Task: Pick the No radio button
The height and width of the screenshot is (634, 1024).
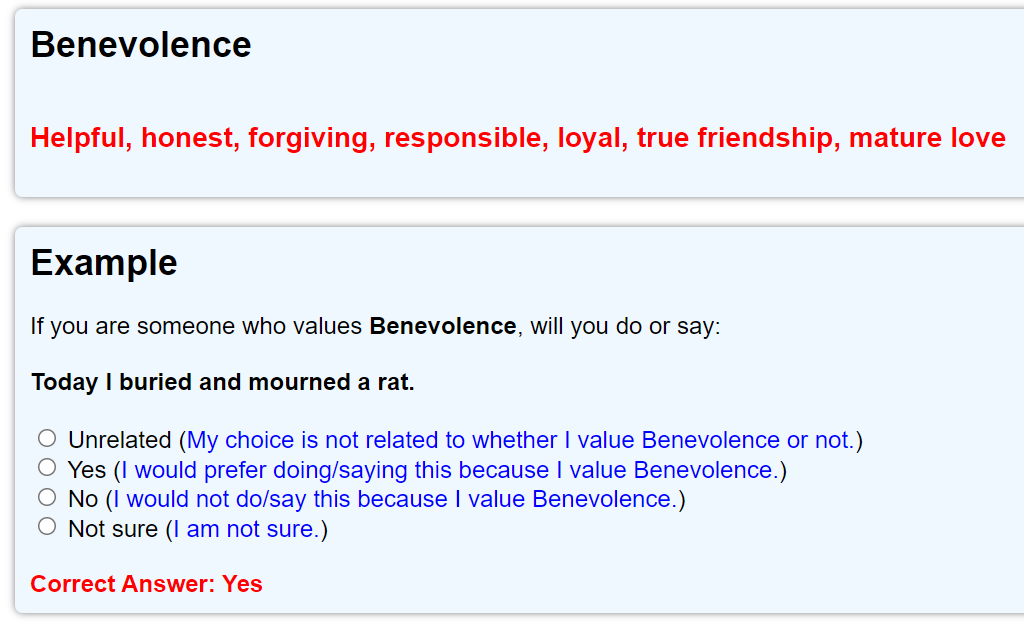Action: click(47, 498)
